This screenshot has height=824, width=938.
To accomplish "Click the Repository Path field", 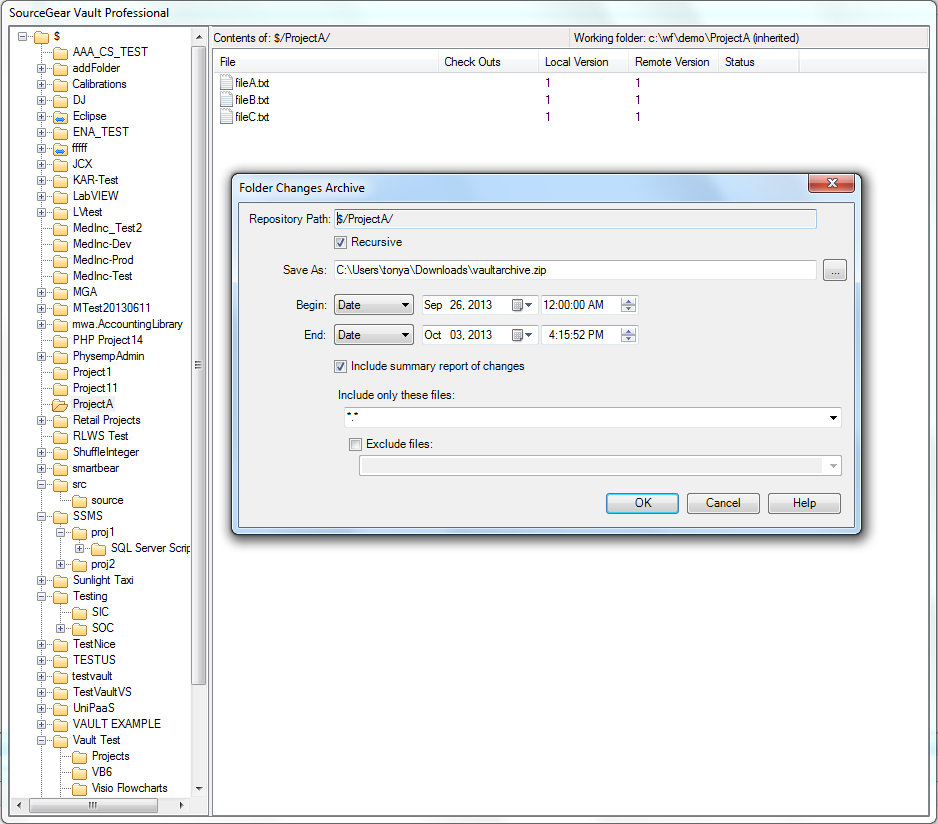I will (x=575, y=219).
